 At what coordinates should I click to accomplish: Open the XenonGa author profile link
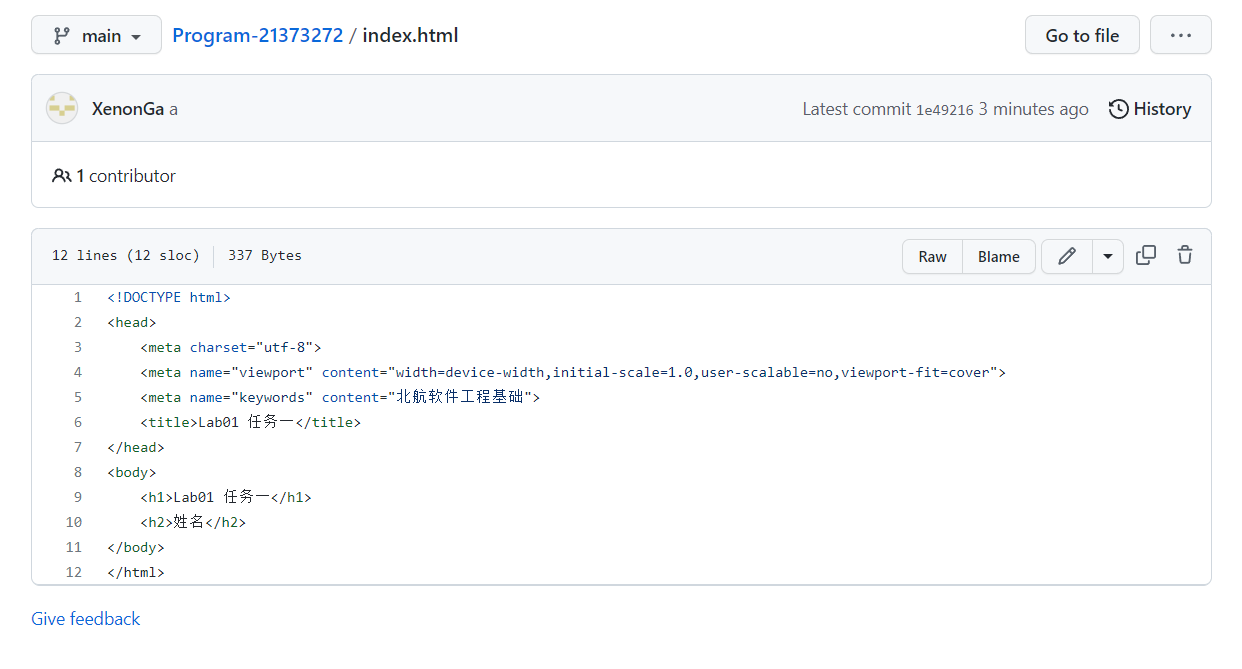tap(128, 109)
